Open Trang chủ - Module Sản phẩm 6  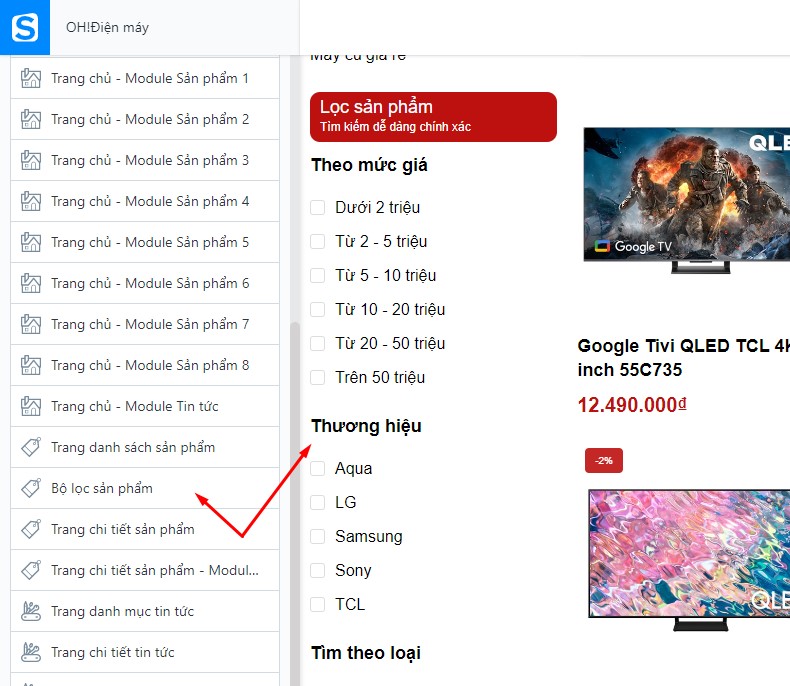[x=145, y=283]
